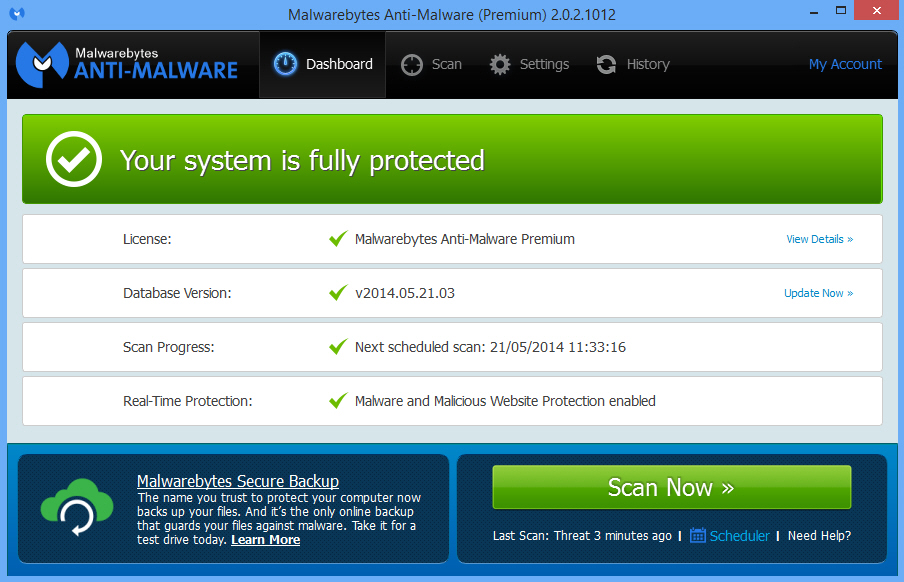Viewport: 904px width, 582px height.
Task: Minimize the Malwarebytes window
Action: 814,12
